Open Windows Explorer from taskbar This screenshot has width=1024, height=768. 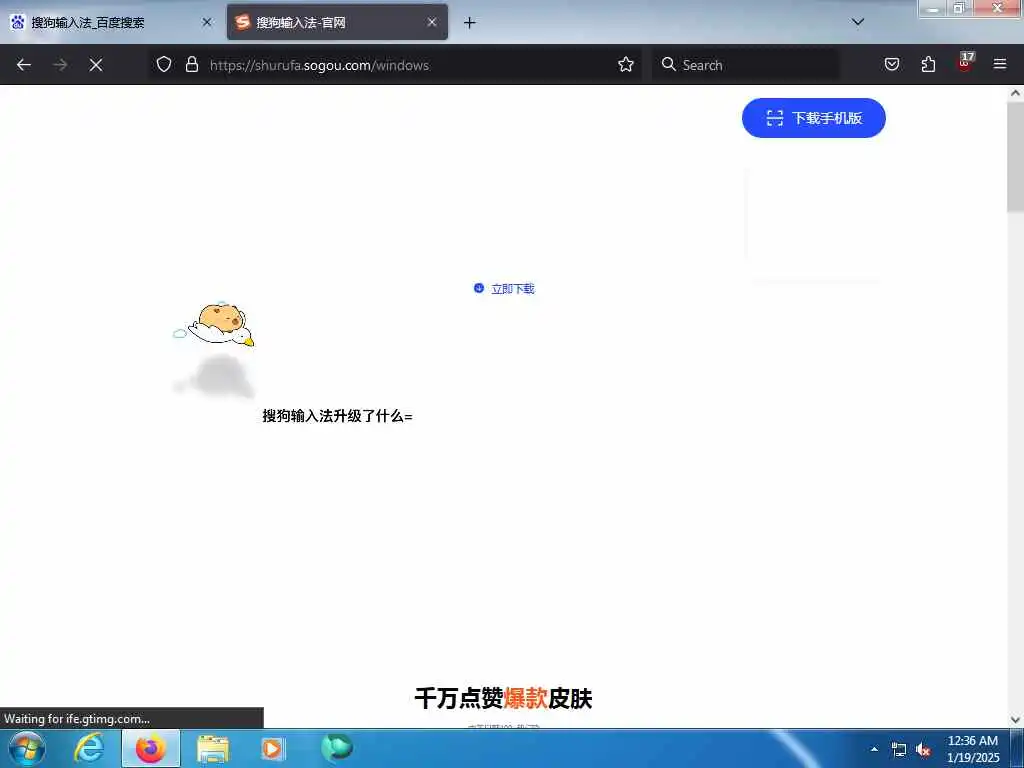[x=213, y=748]
